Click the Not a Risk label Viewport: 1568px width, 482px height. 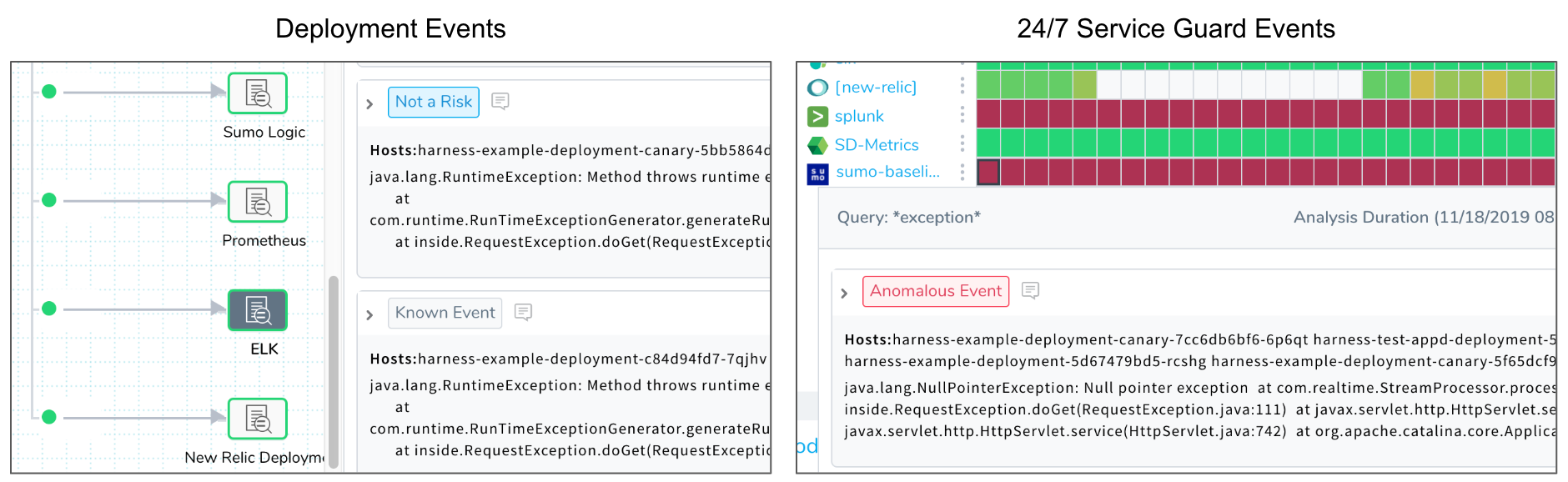click(x=434, y=102)
